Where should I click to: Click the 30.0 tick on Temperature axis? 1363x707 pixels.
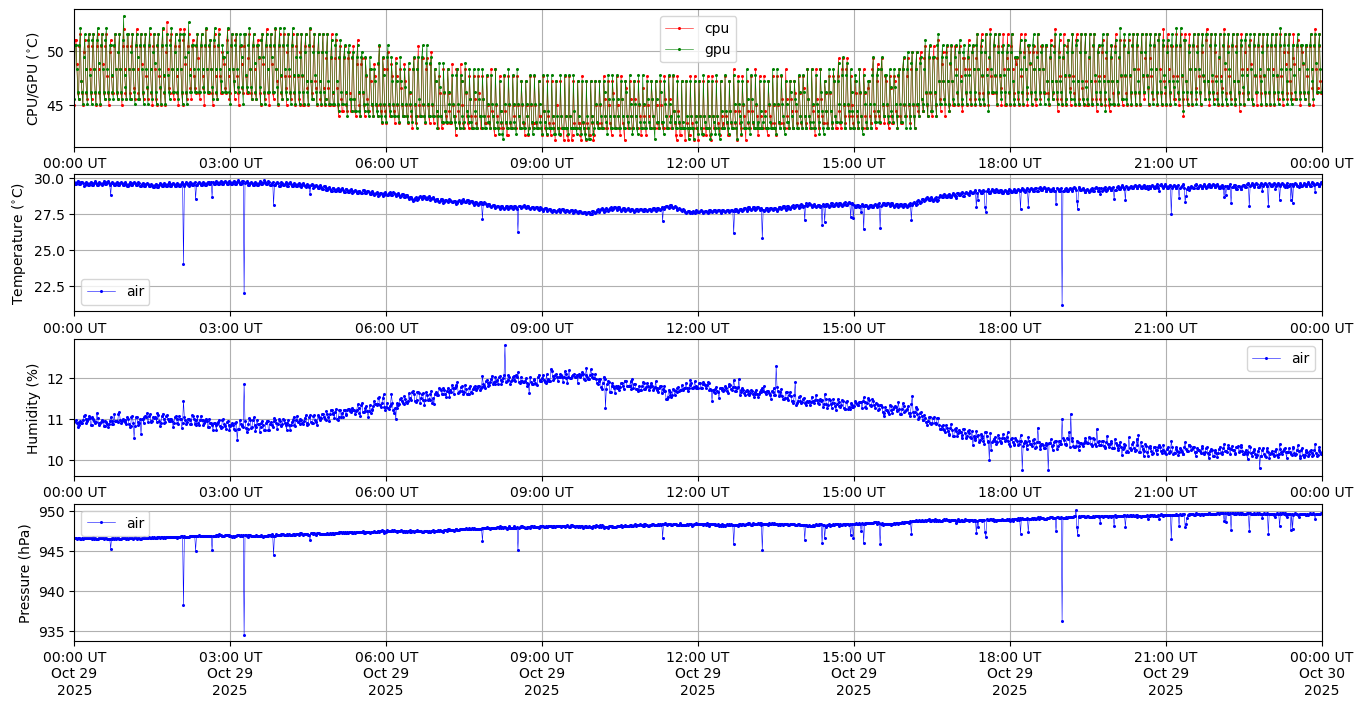(x=50, y=179)
